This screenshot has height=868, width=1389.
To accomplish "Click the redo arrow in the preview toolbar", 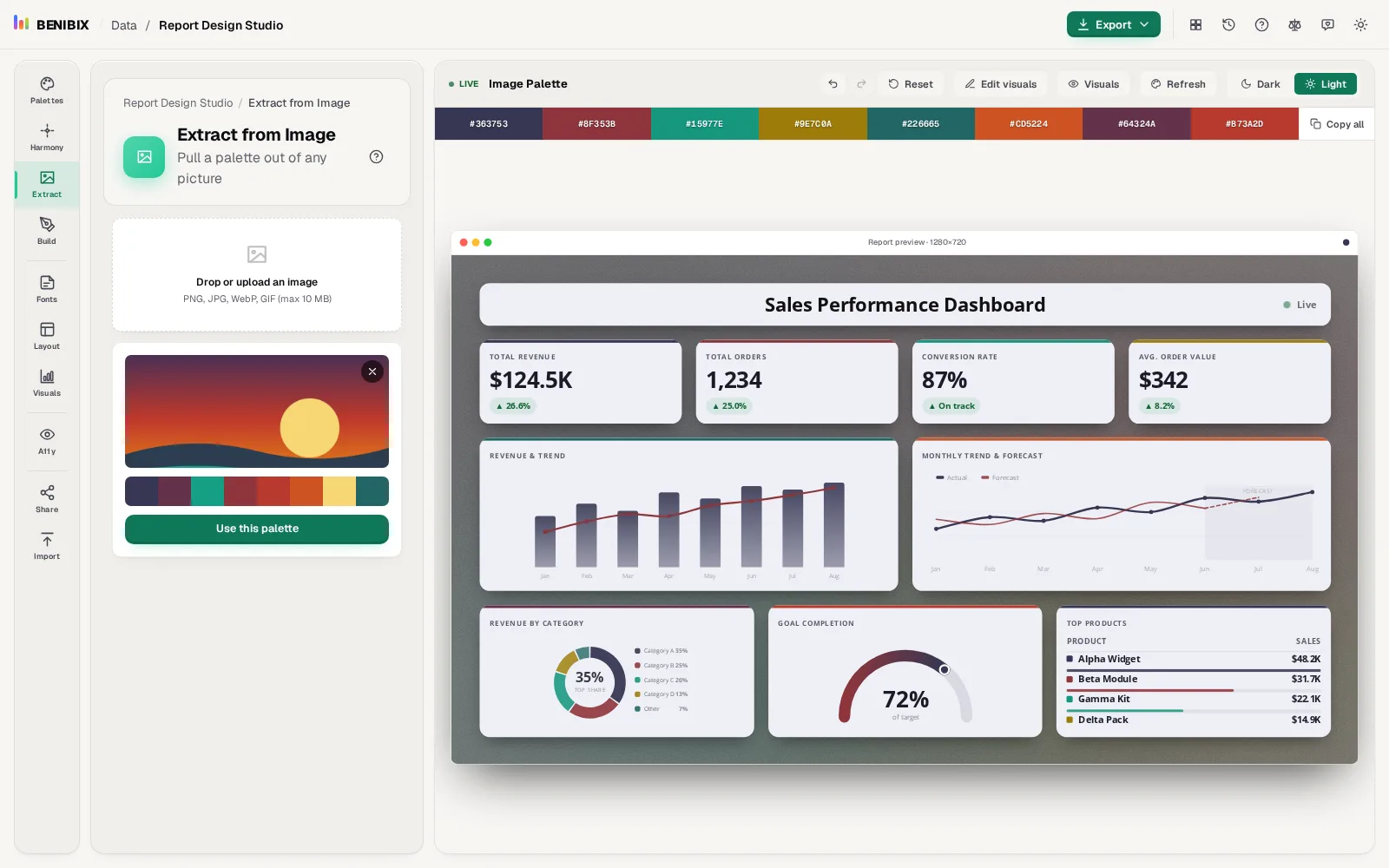I will click(x=861, y=84).
